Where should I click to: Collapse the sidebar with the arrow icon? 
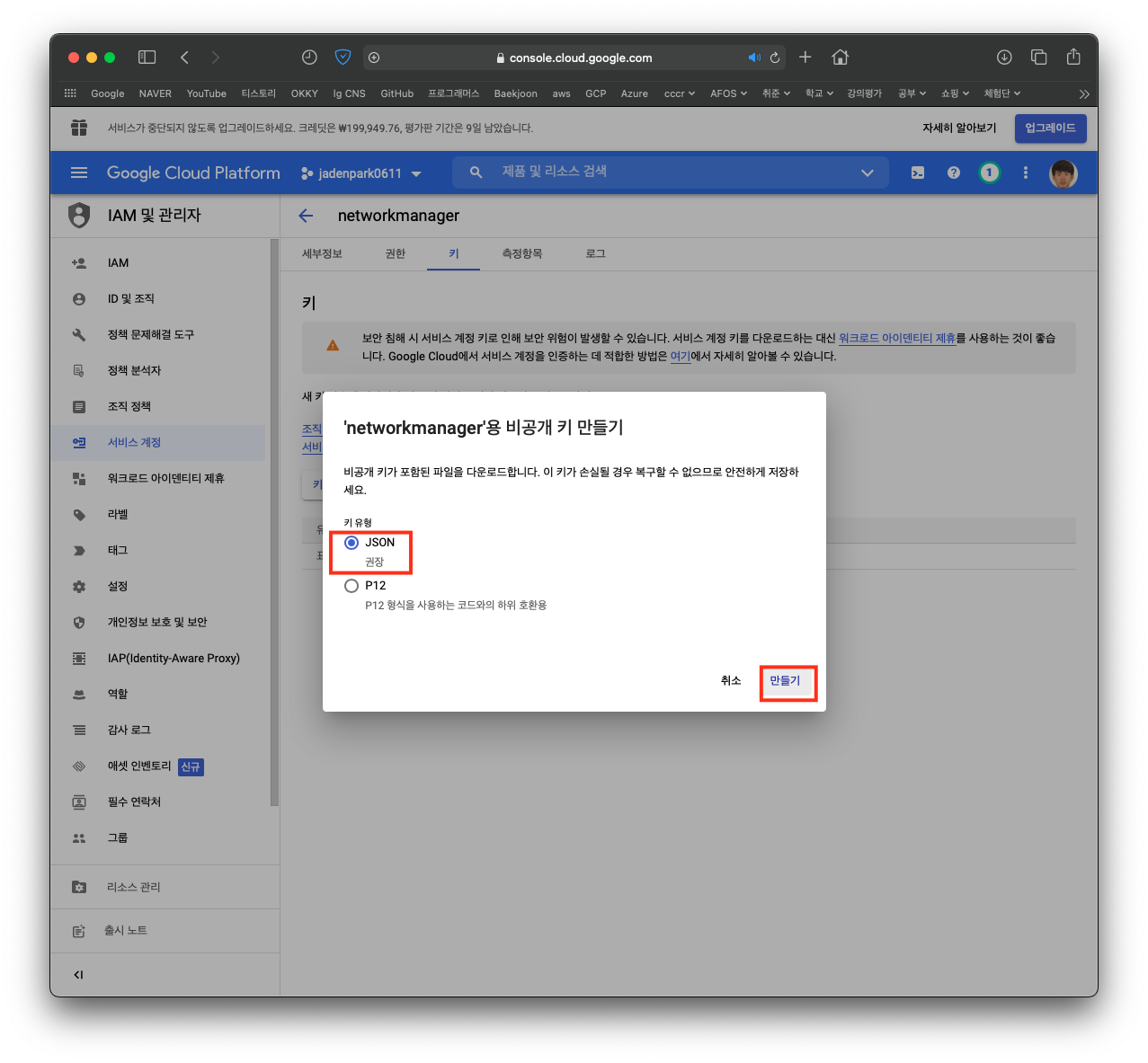tap(79, 975)
